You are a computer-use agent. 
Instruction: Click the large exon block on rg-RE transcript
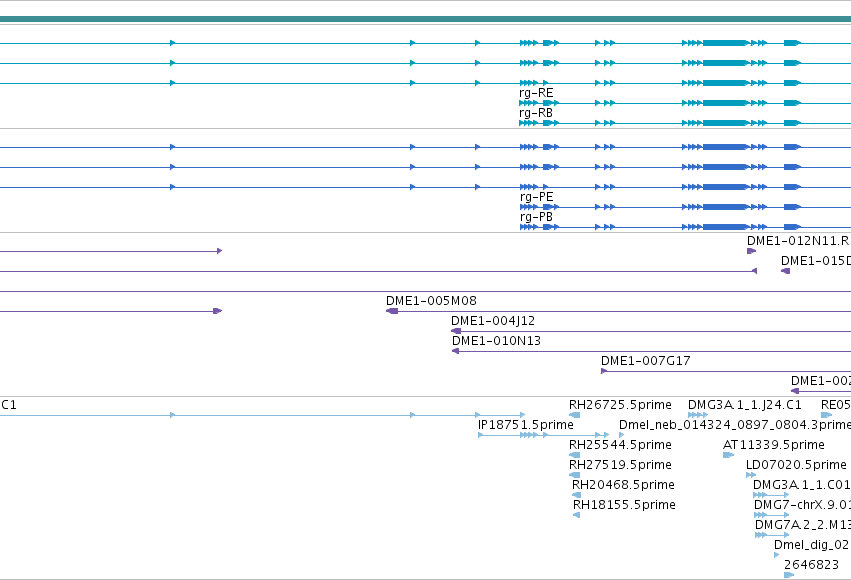pyautogui.click(x=726, y=103)
